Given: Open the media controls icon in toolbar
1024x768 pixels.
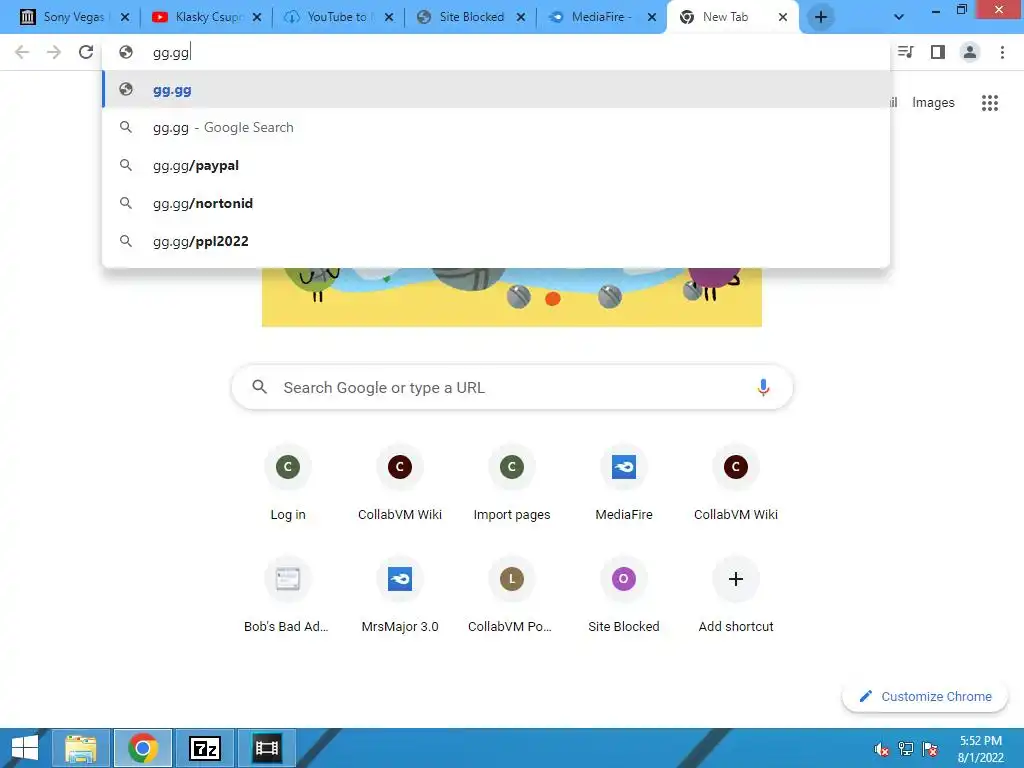Looking at the screenshot, I should click(906, 52).
